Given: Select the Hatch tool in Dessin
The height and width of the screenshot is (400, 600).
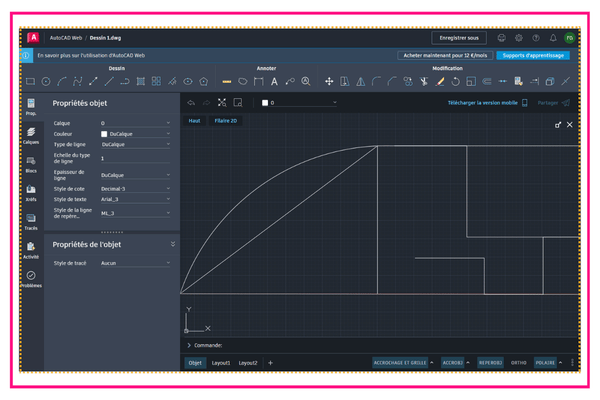Looking at the screenshot, I should coord(140,81).
